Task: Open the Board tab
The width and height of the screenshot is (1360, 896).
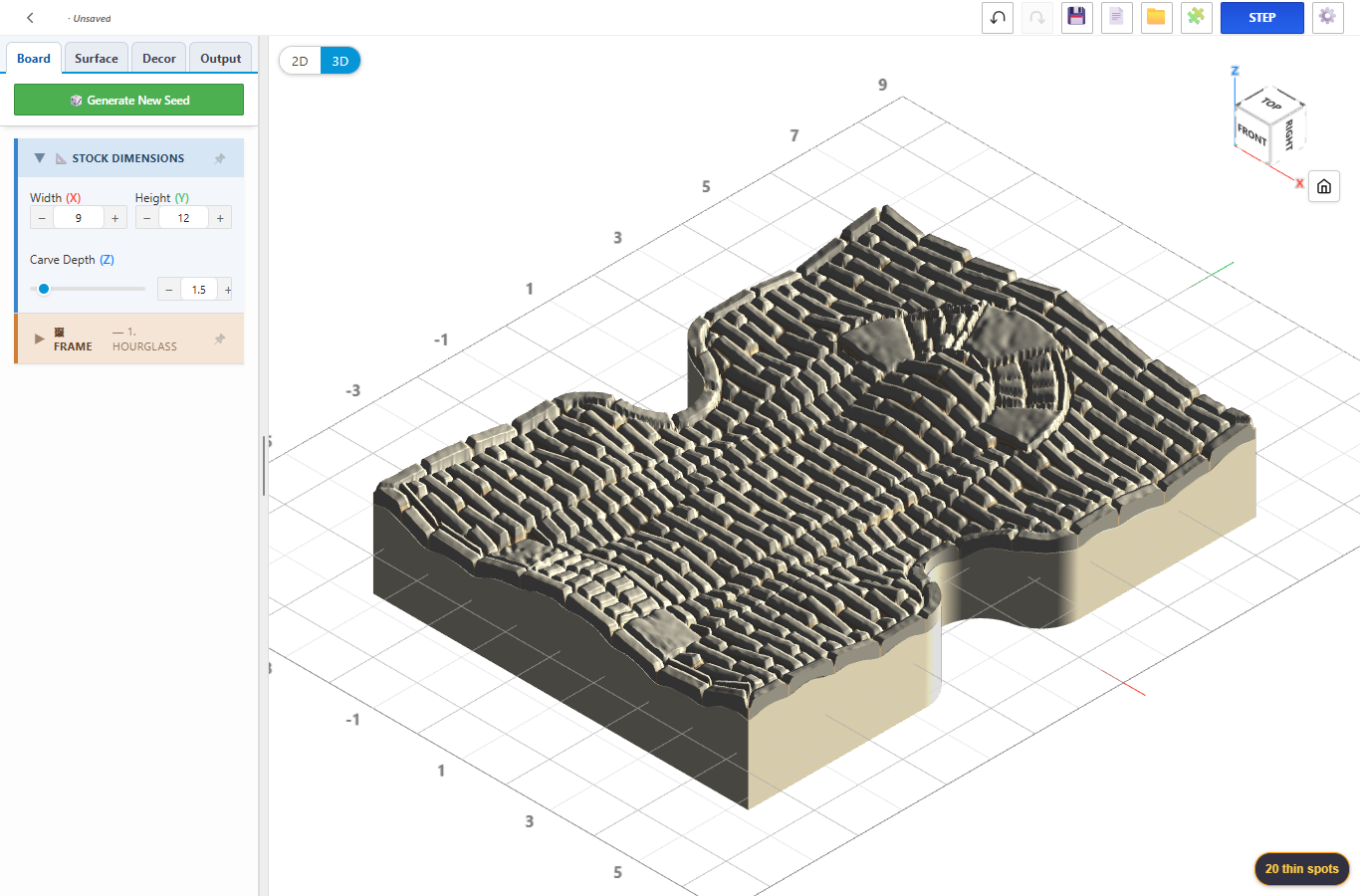Action: click(34, 59)
